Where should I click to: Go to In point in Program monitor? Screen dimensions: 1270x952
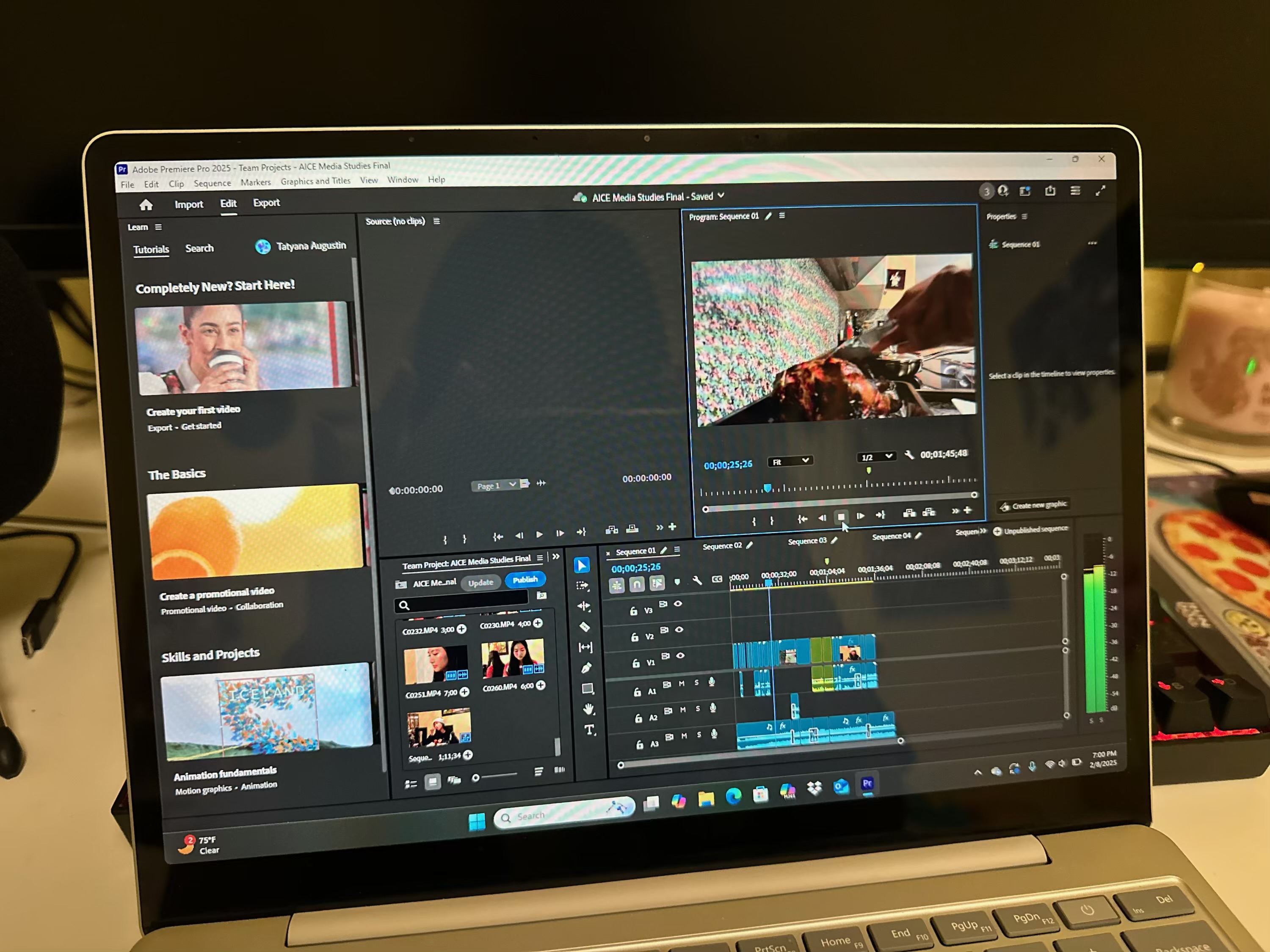[803, 519]
